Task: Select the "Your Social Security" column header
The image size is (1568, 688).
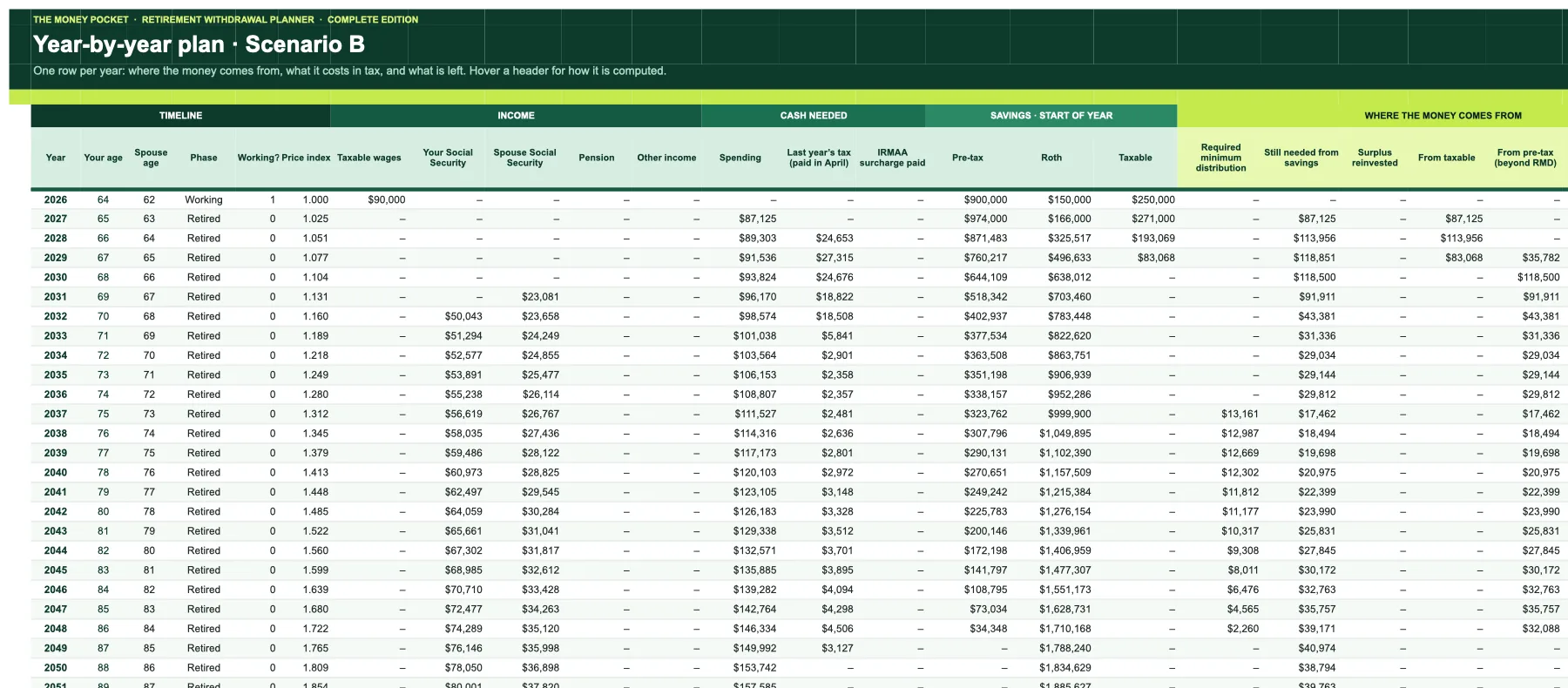Action: click(448, 158)
